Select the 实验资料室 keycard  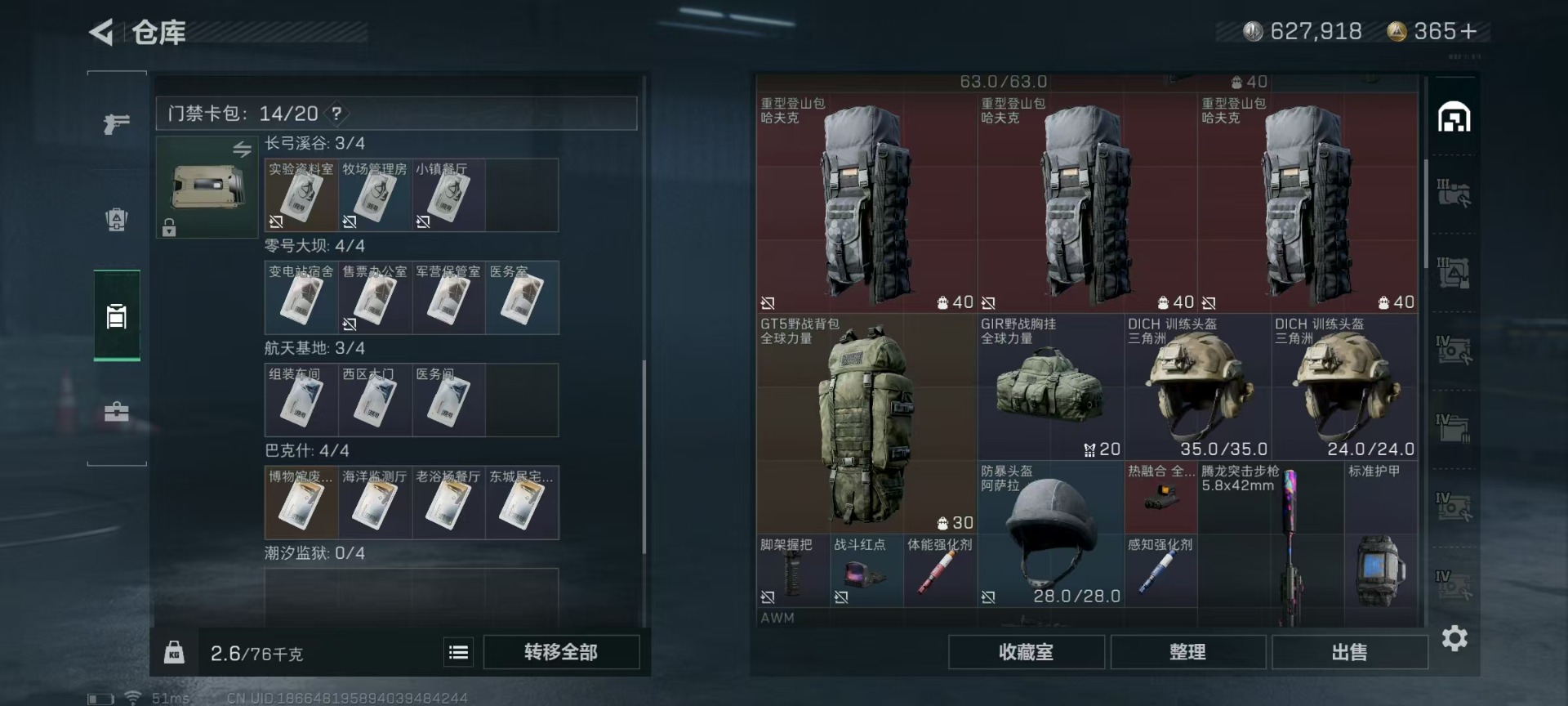click(301, 195)
